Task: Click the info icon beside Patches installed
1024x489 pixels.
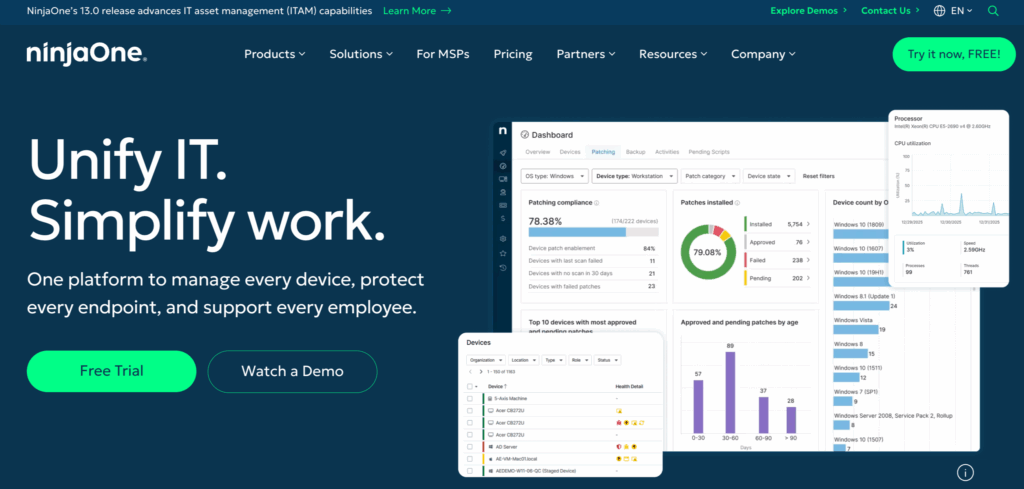Action: point(737,203)
